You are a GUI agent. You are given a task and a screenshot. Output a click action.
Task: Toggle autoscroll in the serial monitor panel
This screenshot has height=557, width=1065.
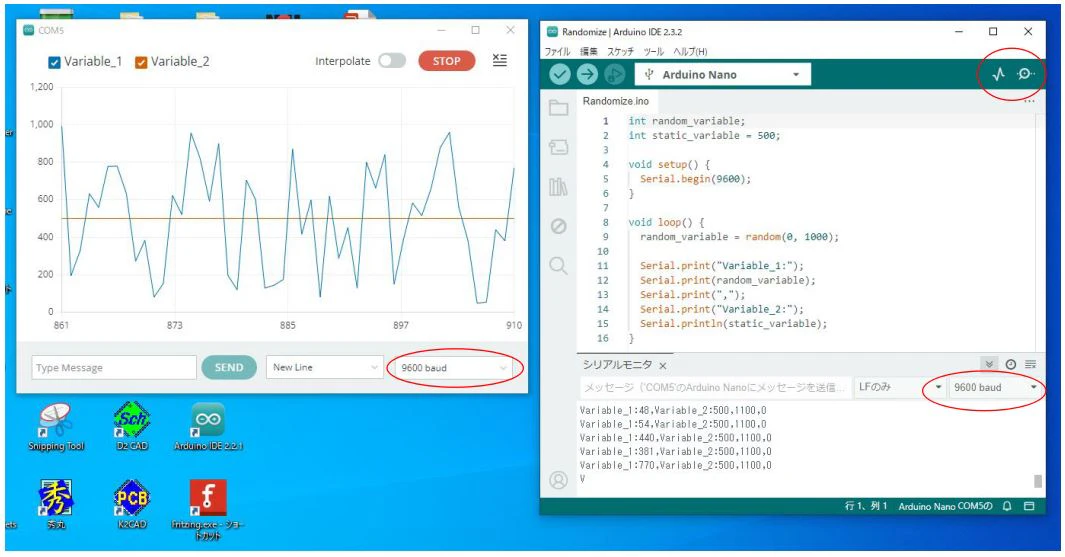tap(989, 365)
